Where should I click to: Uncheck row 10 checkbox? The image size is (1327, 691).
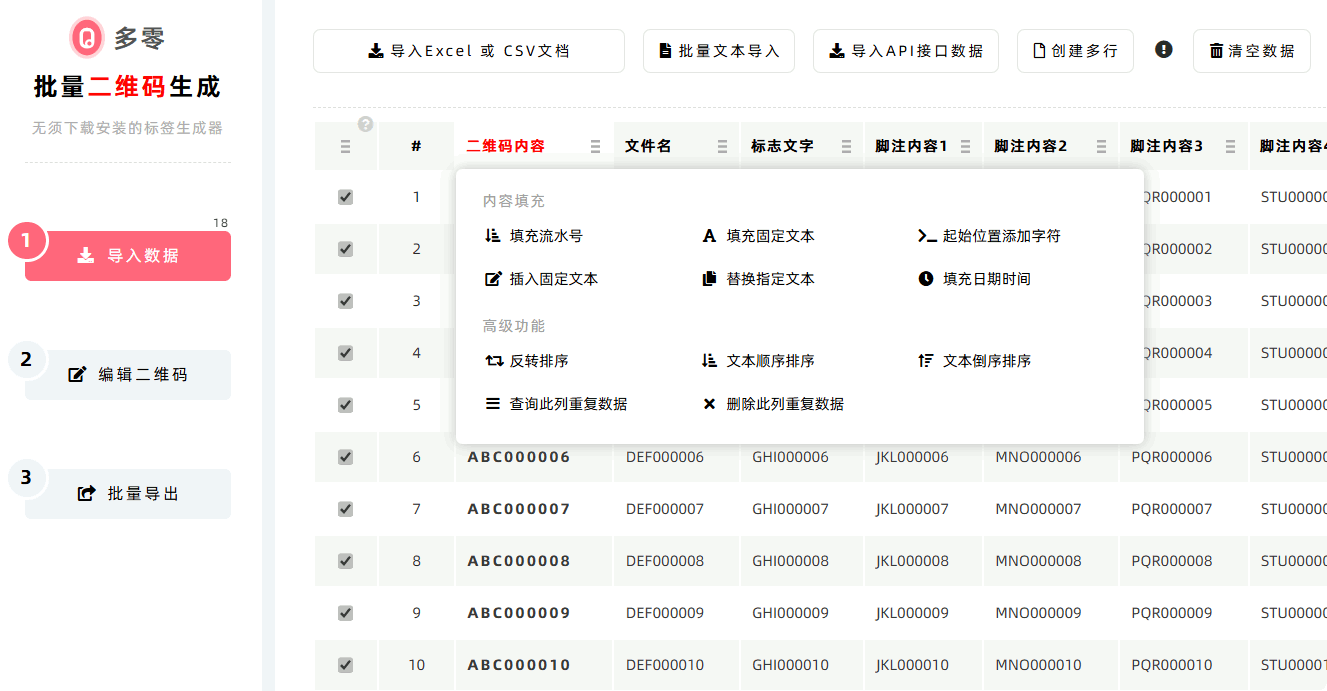click(x=346, y=665)
